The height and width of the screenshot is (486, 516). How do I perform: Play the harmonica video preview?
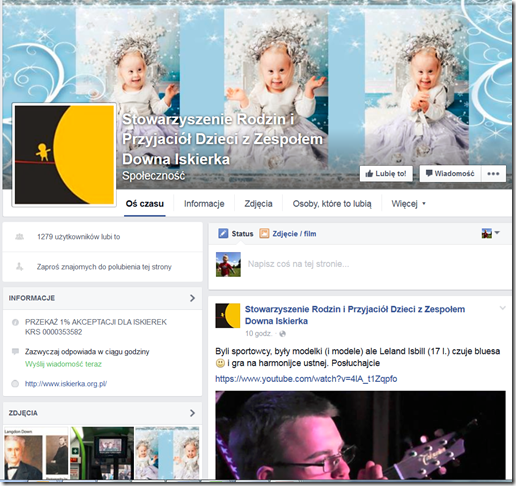coord(360,435)
